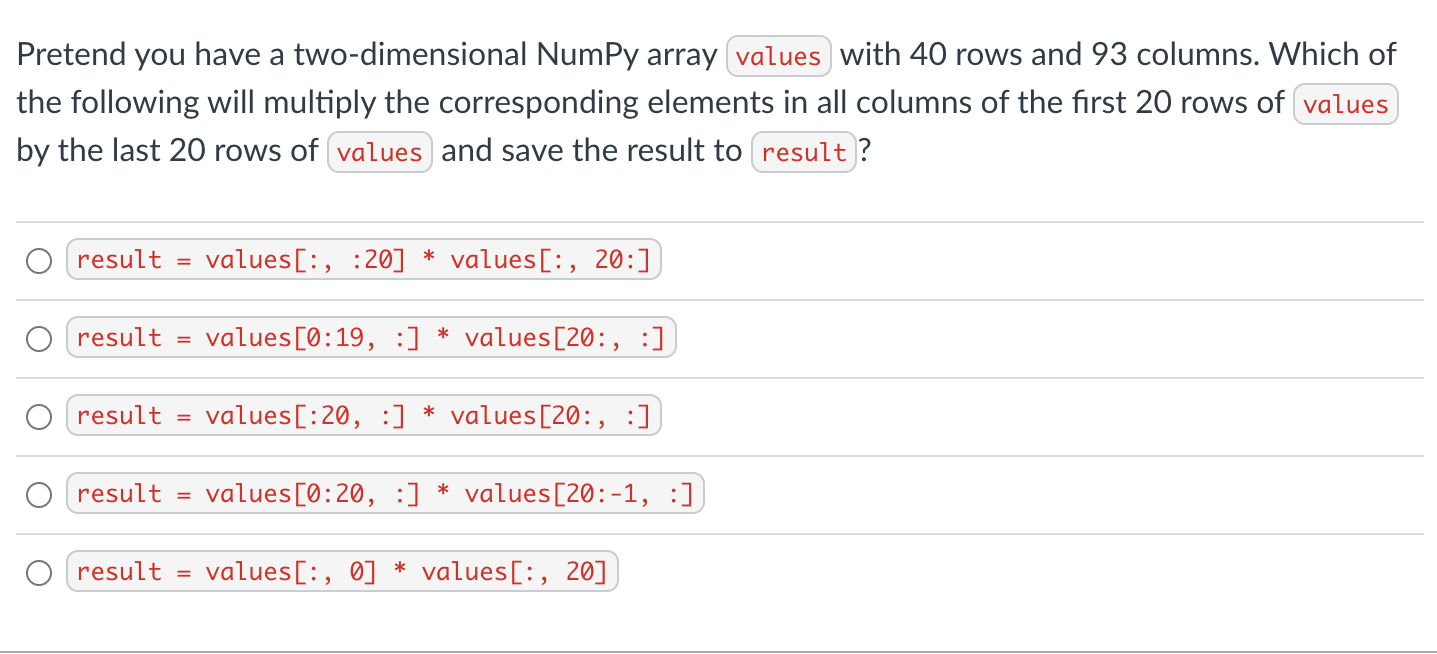Click 'values[:, 20]' term in last option
Viewport: 1437px width, 654px height.
coord(514,572)
